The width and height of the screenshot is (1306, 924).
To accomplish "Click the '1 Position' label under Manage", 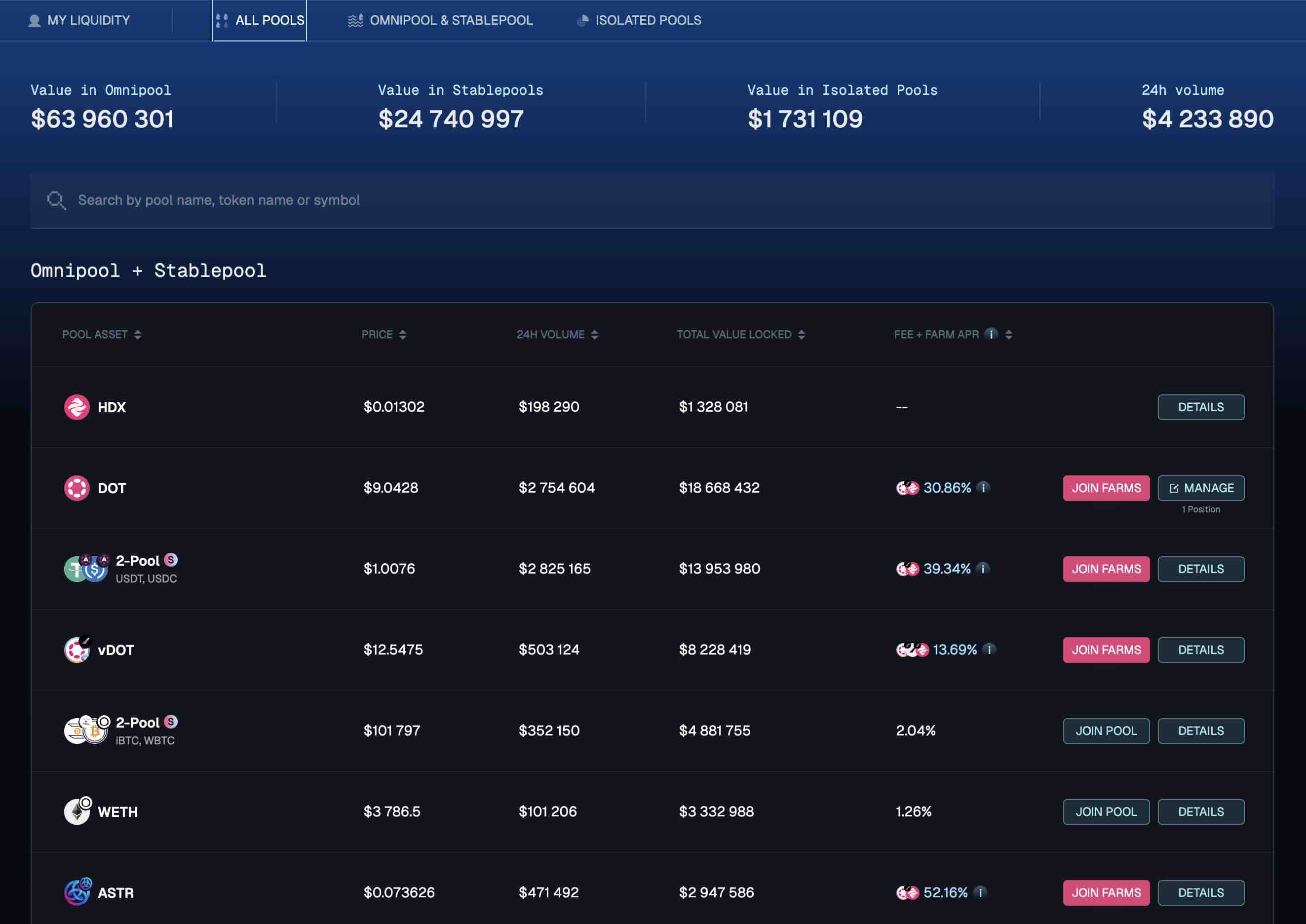I will point(1201,509).
